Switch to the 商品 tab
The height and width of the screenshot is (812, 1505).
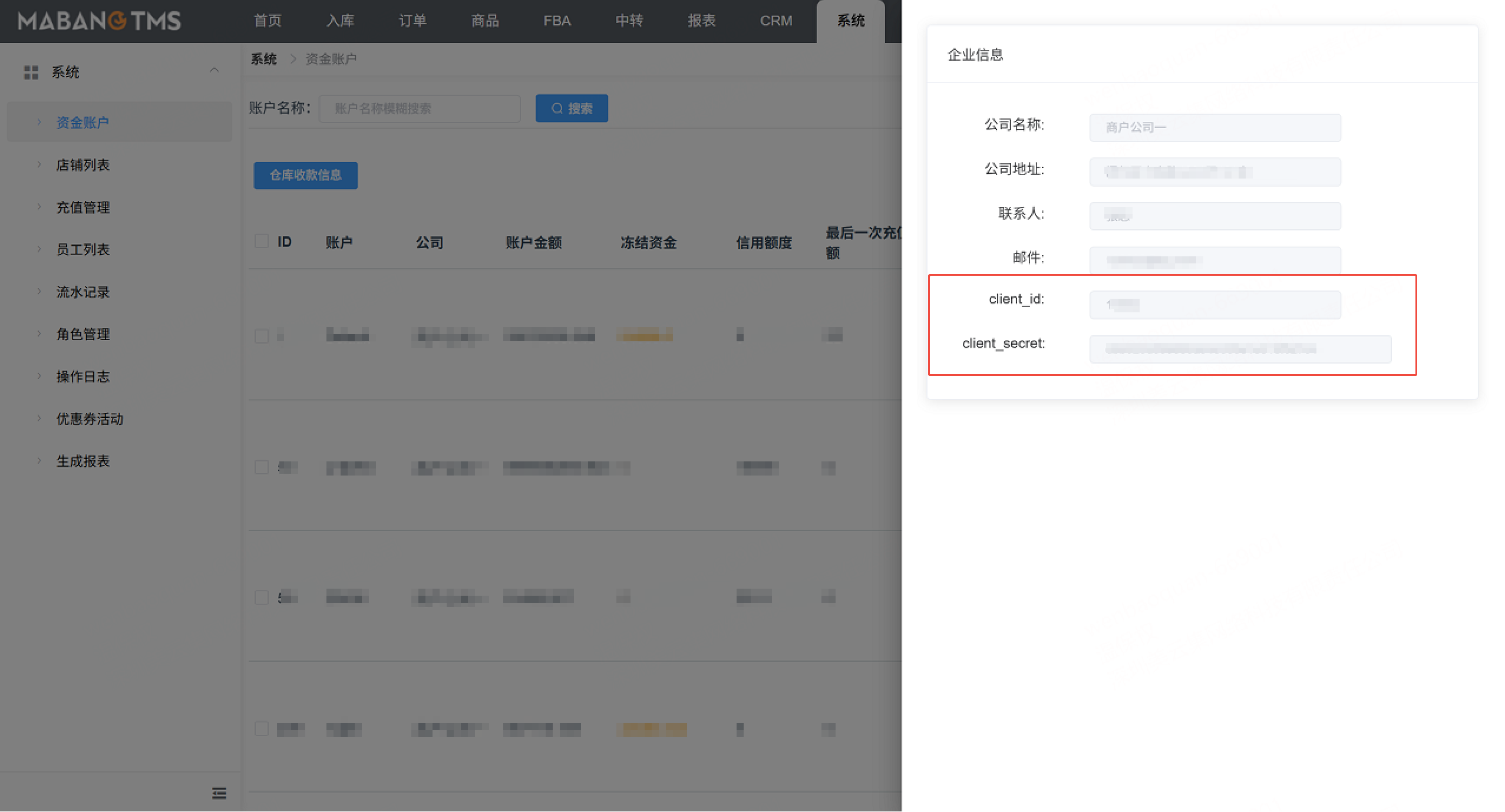[485, 21]
